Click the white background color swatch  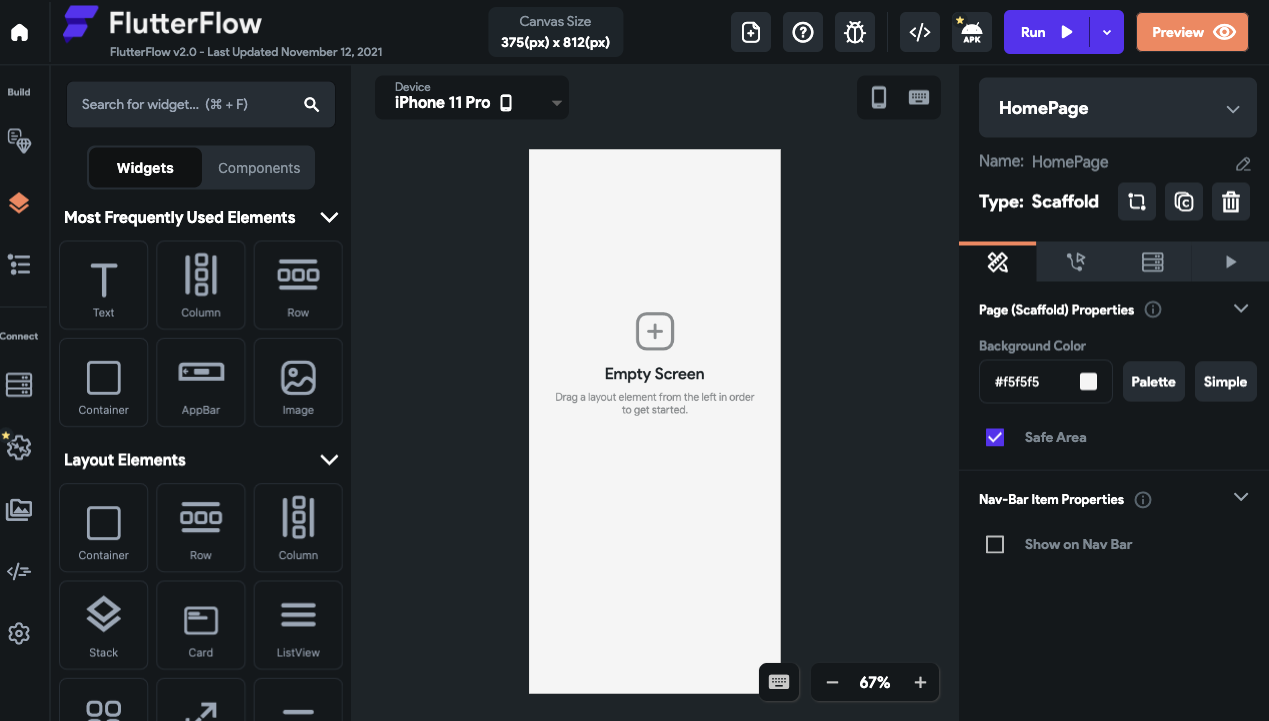click(1088, 382)
